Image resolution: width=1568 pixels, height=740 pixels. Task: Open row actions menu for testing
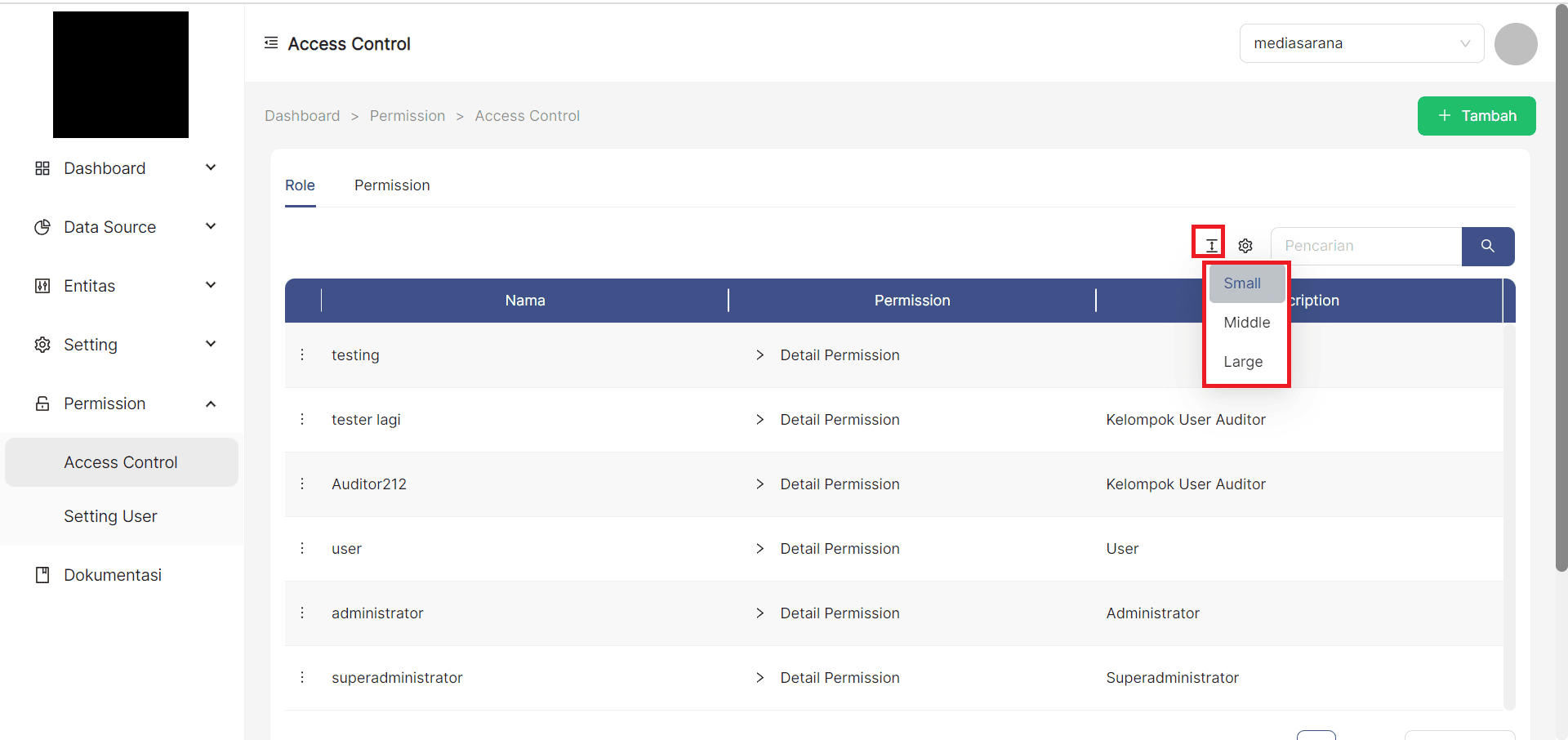(x=302, y=354)
